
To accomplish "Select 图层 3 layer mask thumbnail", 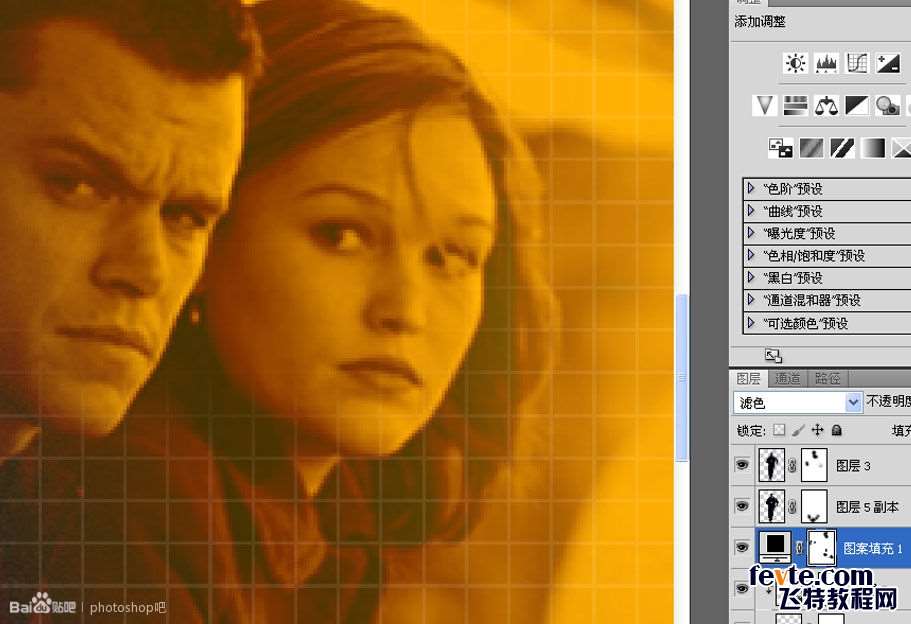I will pos(814,465).
